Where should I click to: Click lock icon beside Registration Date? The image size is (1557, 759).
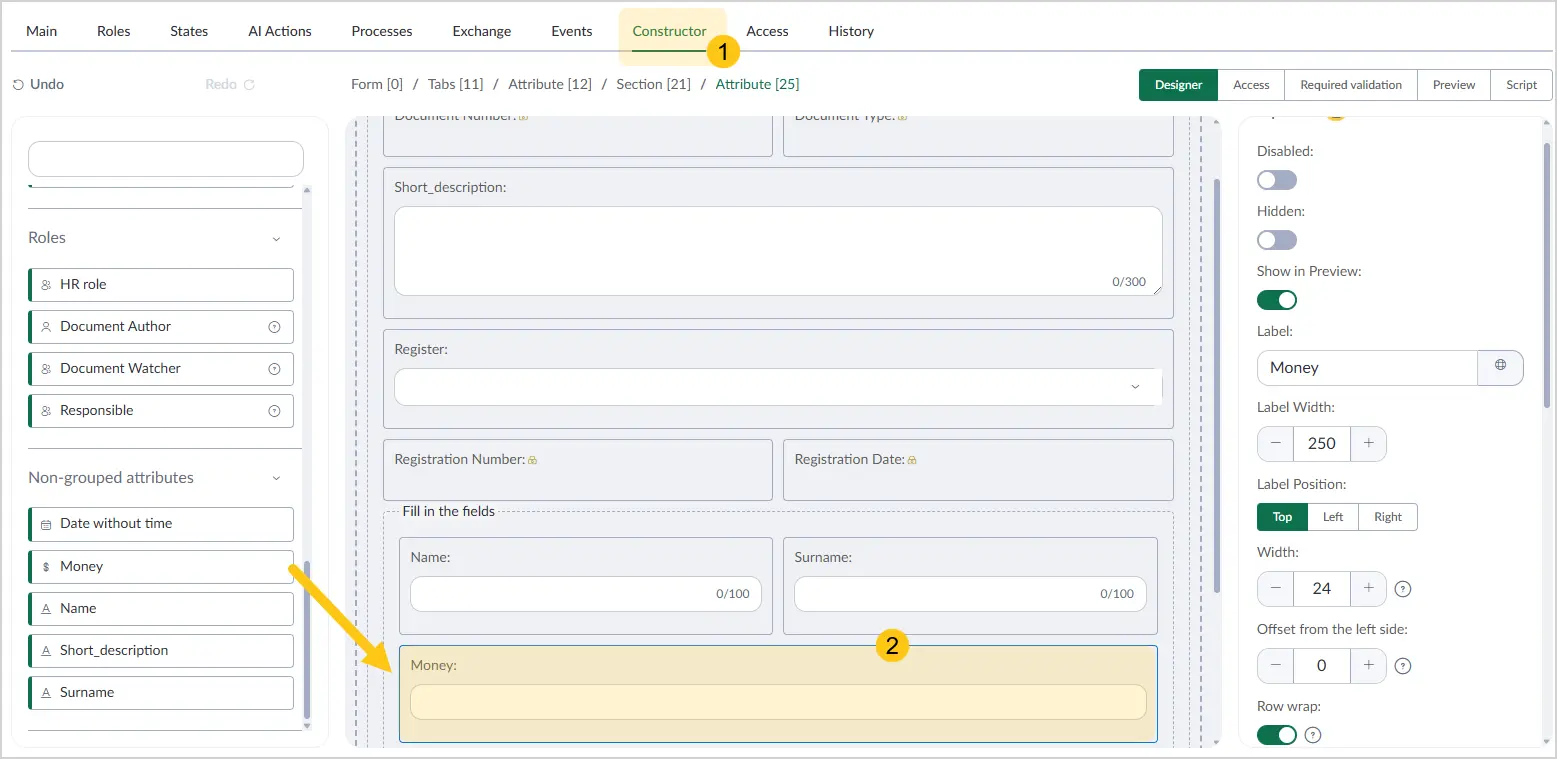click(912, 460)
